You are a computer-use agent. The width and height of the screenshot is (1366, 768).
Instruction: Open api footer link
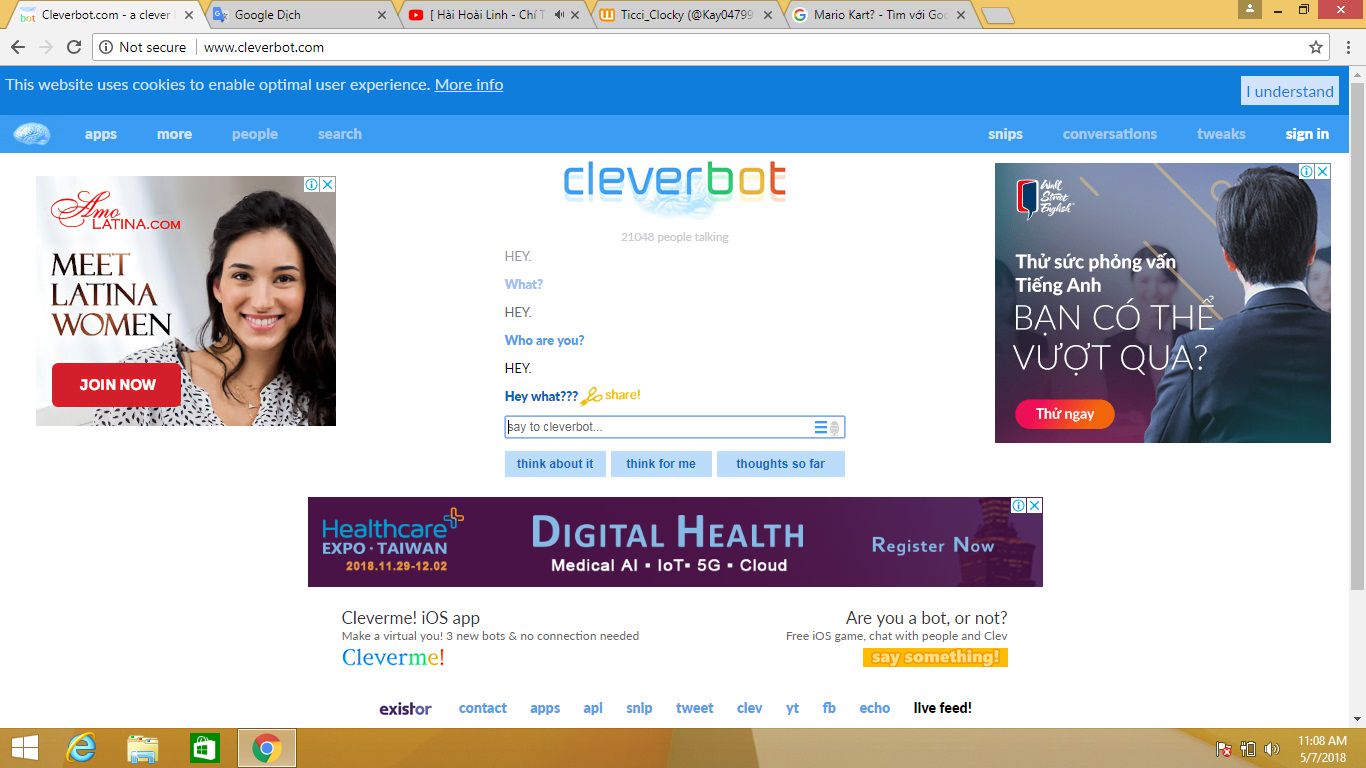[x=593, y=708]
